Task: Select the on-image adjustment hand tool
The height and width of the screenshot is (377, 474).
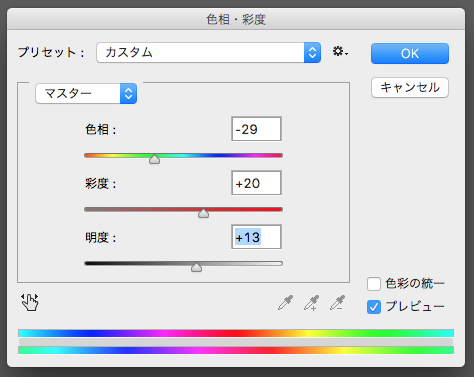Action: click(x=30, y=302)
